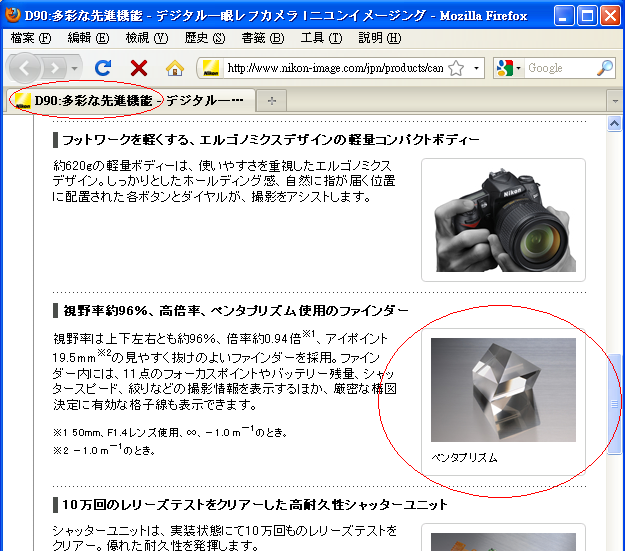Open the 檔案 (F) menu
This screenshot has width=625, height=551.
(30, 38)
